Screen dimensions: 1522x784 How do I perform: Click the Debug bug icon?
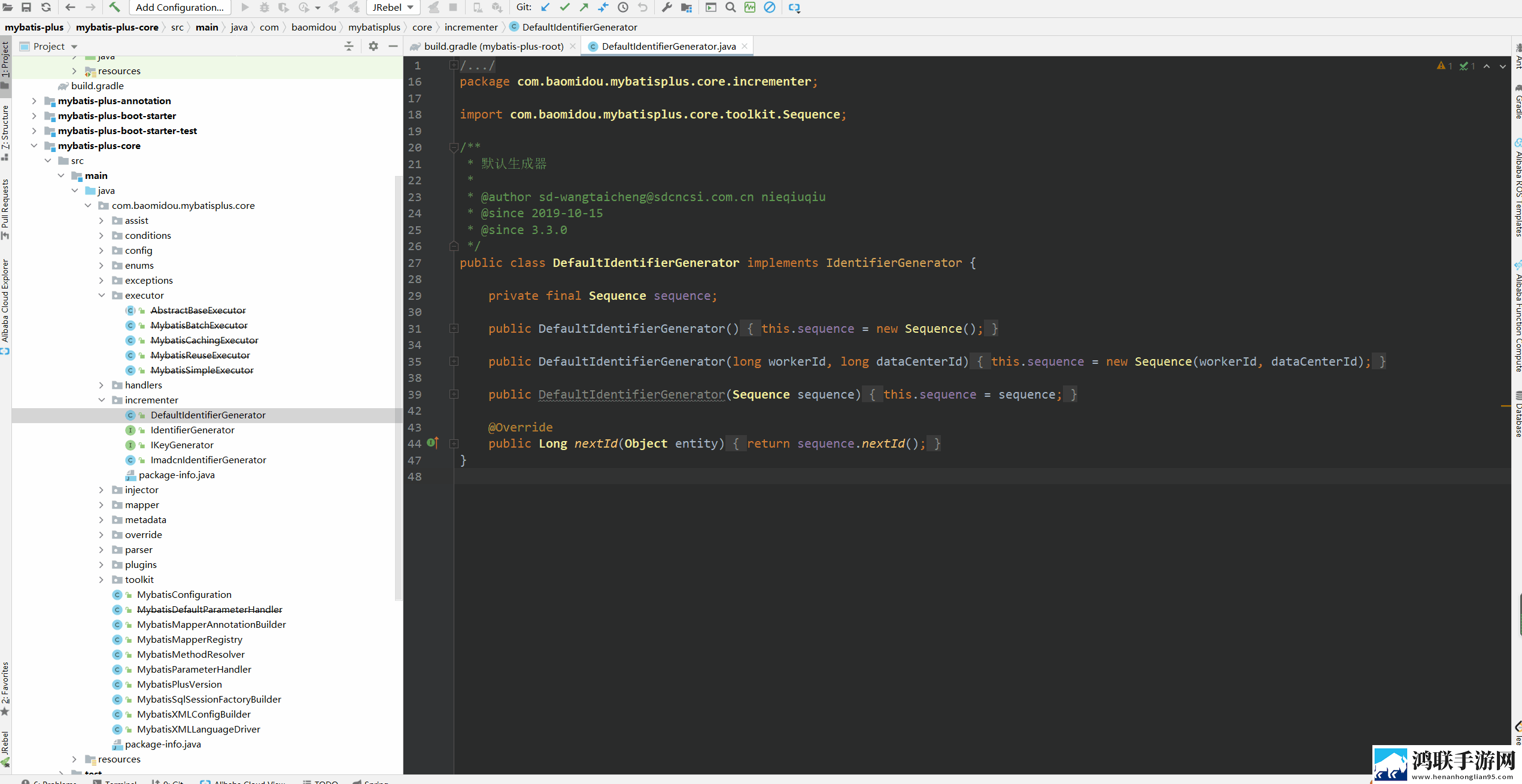(x=265, y=7)
